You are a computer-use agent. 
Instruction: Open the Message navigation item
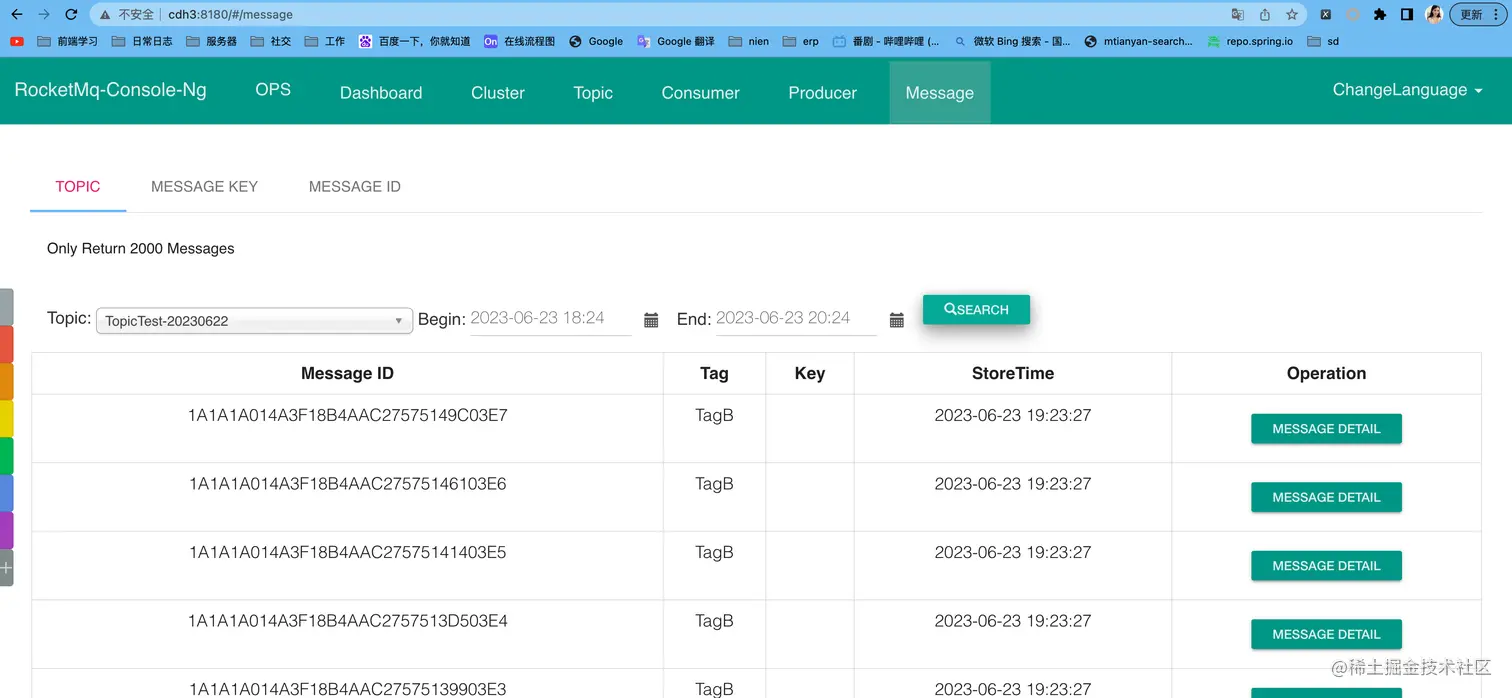pyautogui.click(x=939, y=93)
